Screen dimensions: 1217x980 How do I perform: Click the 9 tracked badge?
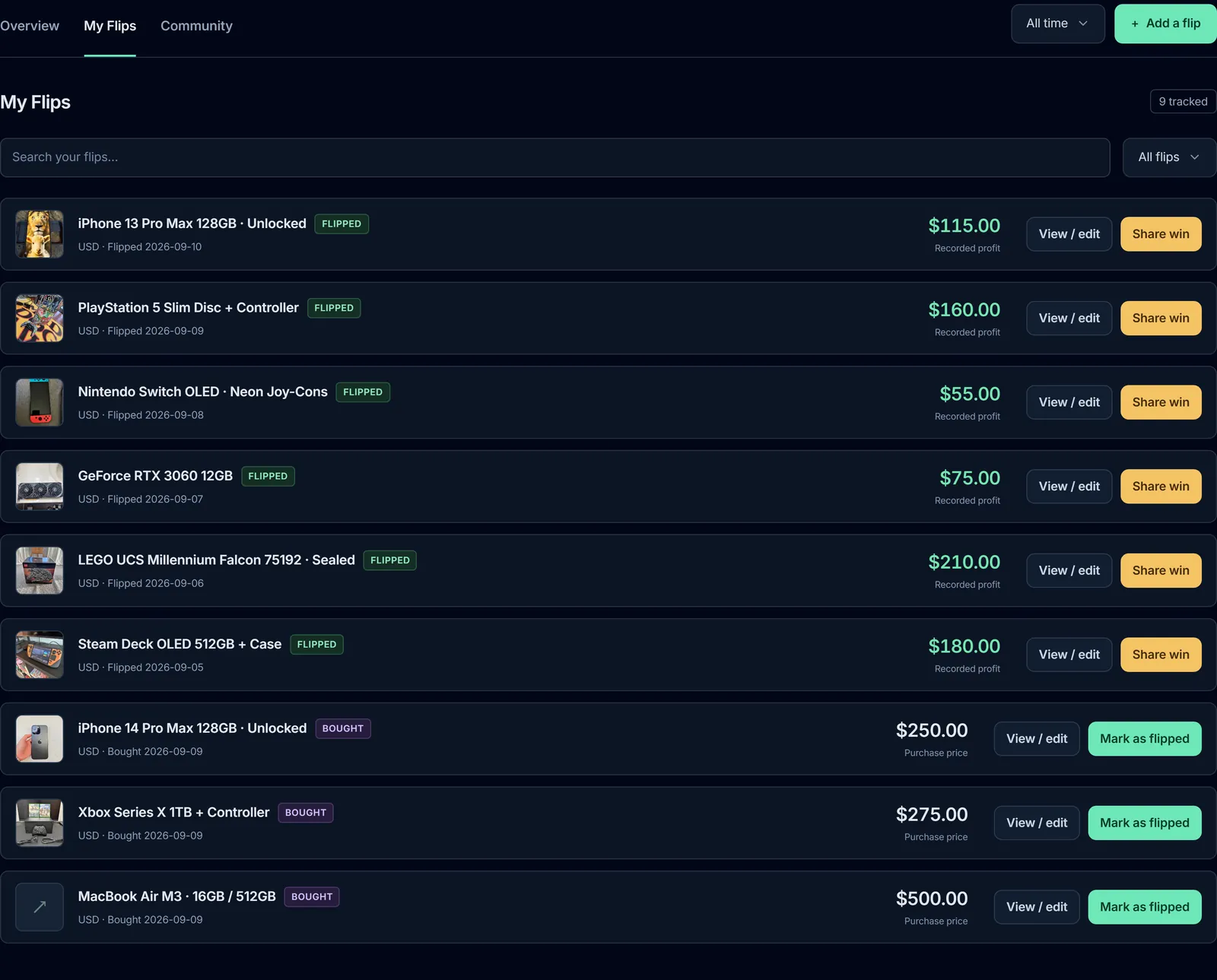(x=1183, y=102)
